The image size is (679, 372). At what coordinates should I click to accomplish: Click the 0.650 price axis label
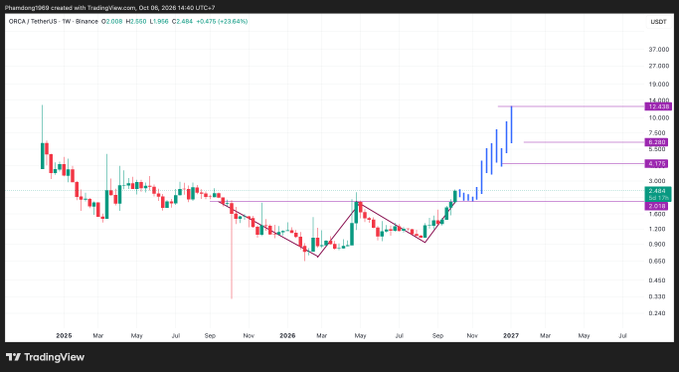tap(657, 261)
